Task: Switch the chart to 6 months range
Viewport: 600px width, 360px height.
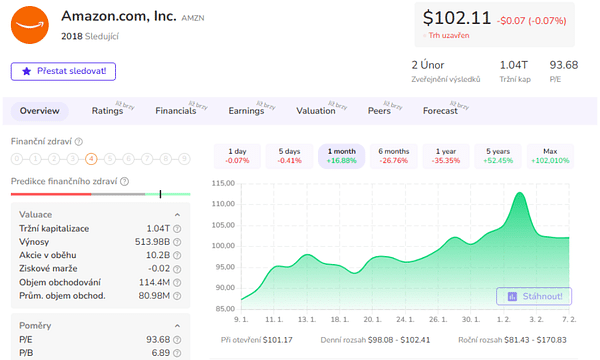Action: (393, 156)
